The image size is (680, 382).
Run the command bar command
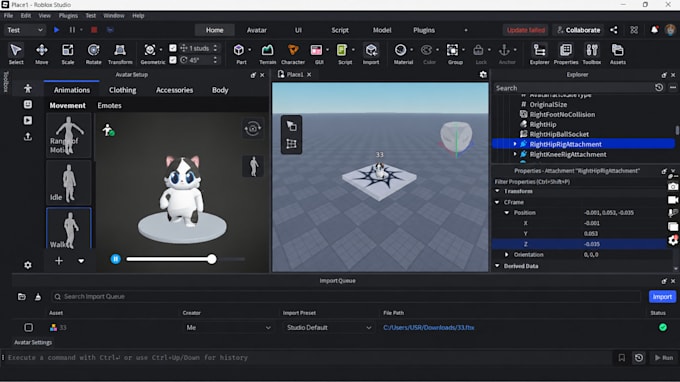point(664,358)
